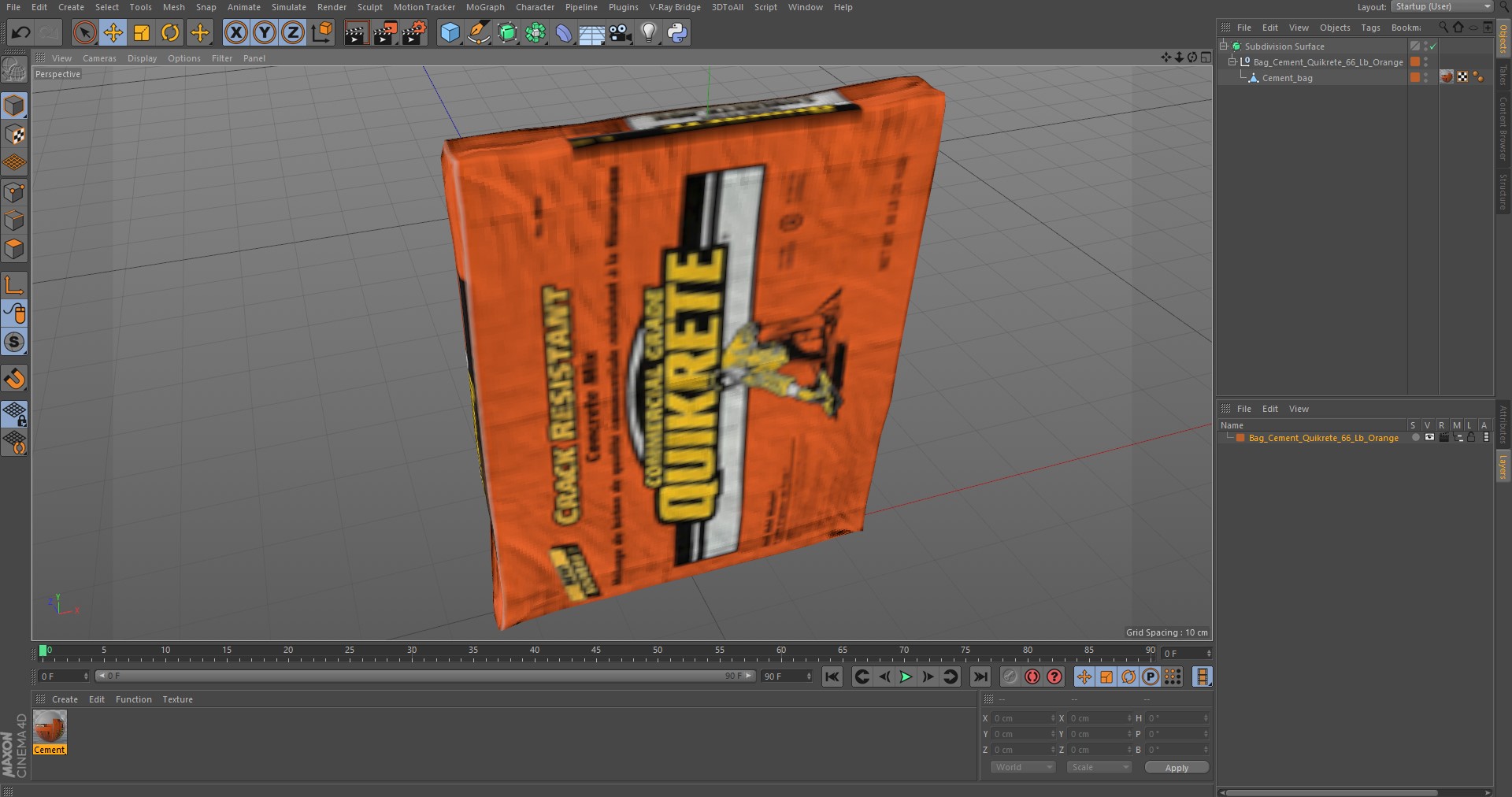The width and height of the screenshot is (1512, 797).
Task: Select the Live Selection tool
Action: [x=84, y=32]
